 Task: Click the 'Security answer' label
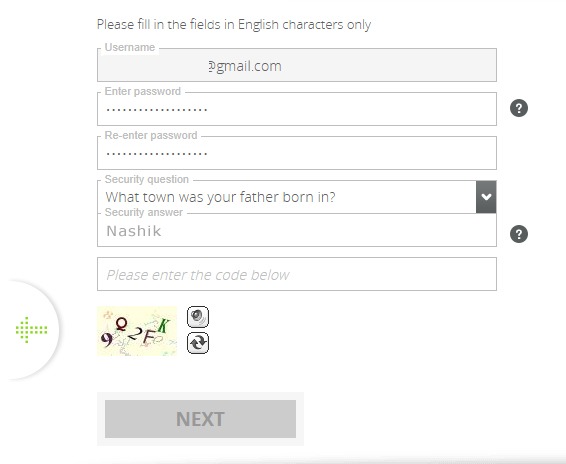144,212
